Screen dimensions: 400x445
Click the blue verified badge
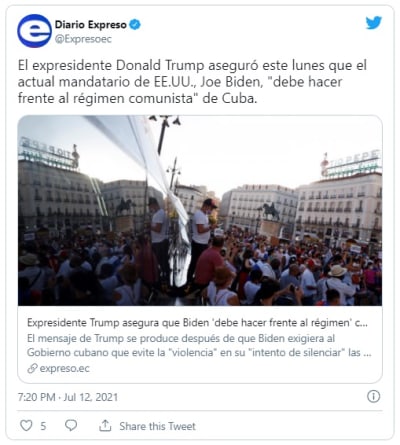point(135,25)
